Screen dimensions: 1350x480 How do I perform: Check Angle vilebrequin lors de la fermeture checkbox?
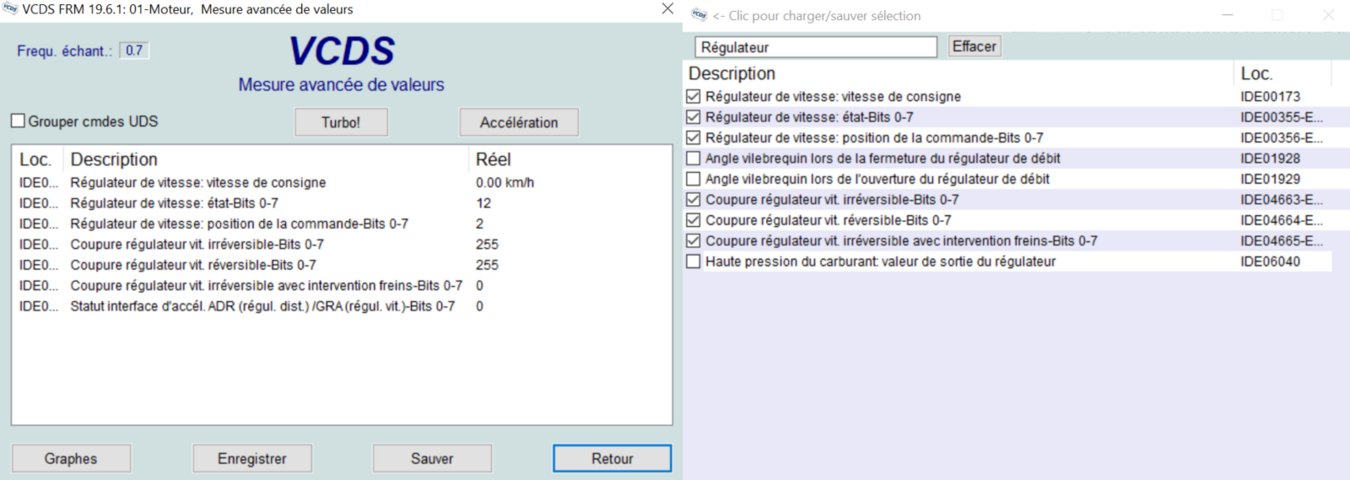(x=694, y=158)
